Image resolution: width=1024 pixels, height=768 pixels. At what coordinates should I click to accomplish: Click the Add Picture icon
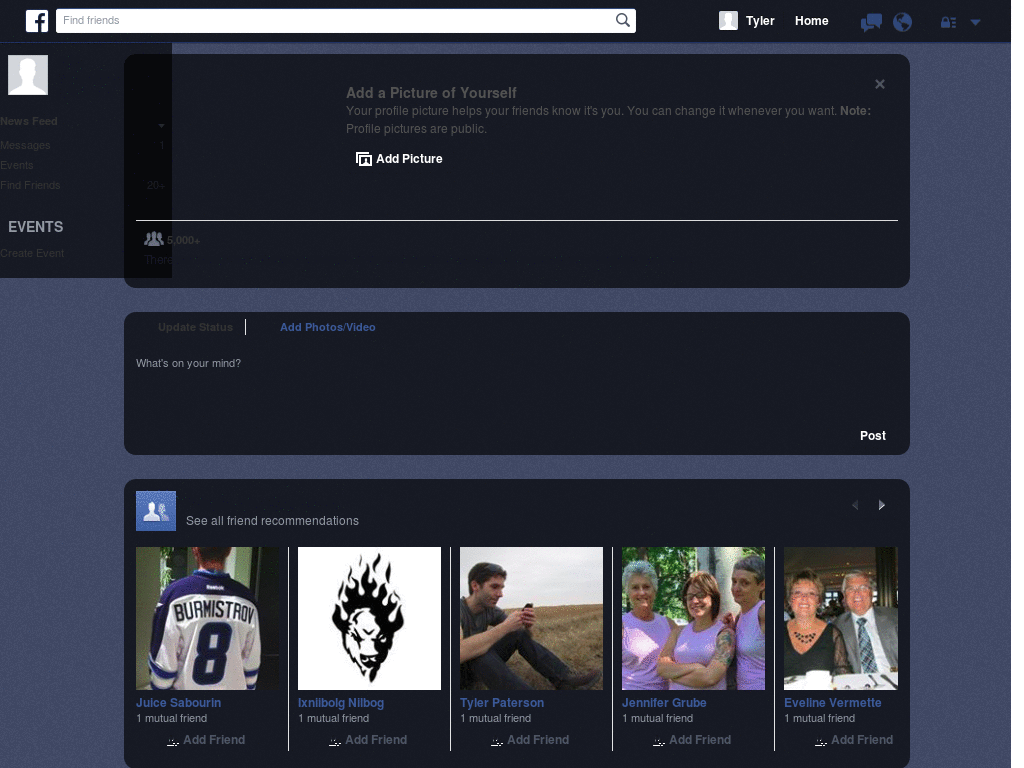[364, 159]
